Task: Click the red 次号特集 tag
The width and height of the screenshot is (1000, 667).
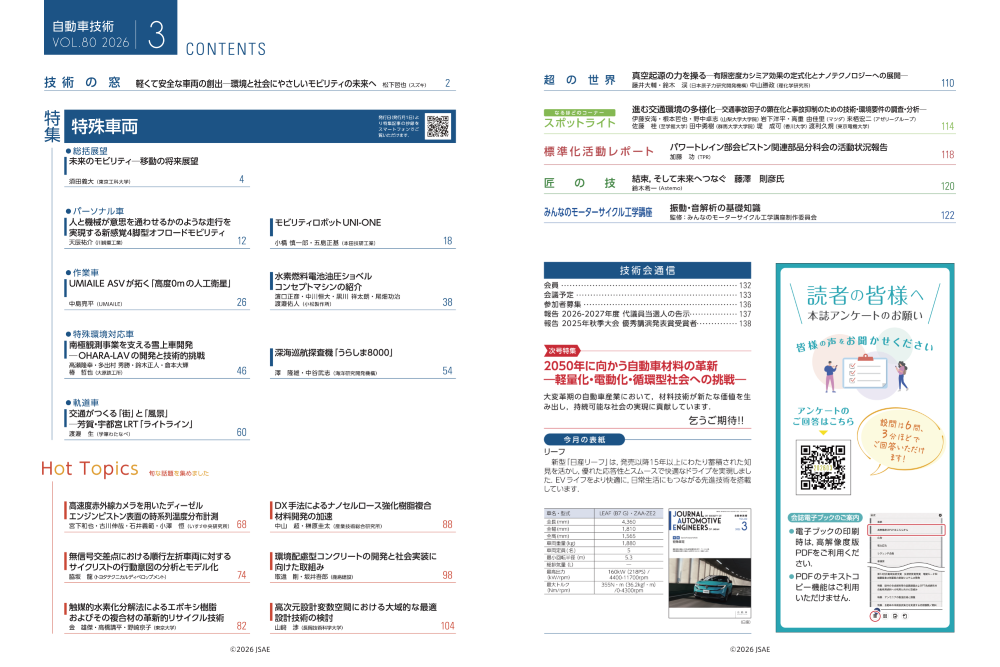Action: pos(561,351)
